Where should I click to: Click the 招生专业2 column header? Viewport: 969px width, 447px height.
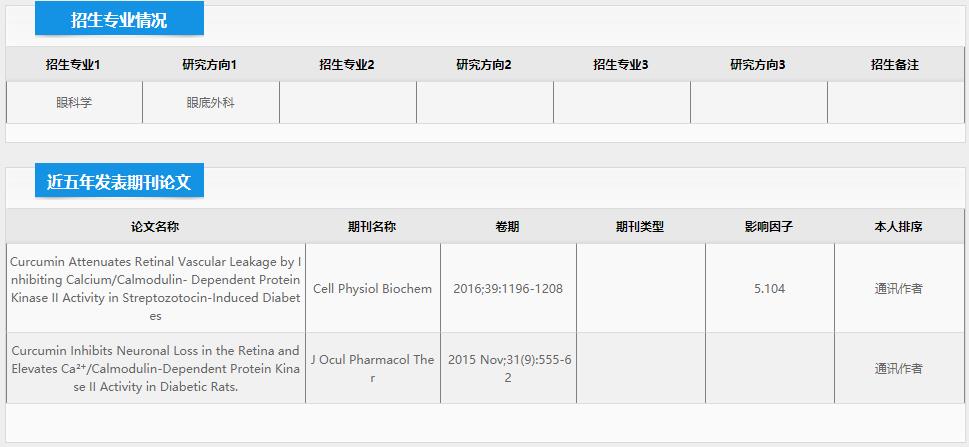click(x=347, y=64)
